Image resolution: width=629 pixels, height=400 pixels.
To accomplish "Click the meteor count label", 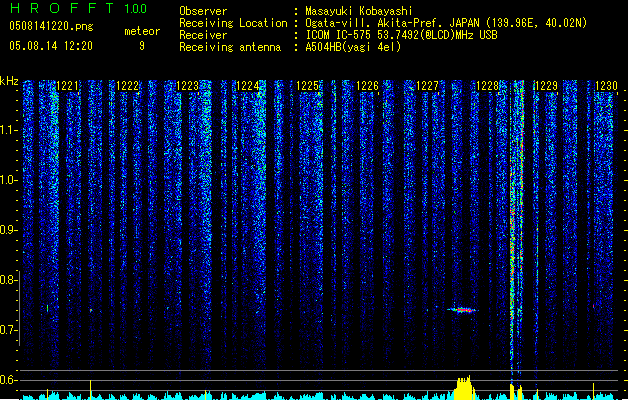I will point(142,31).
